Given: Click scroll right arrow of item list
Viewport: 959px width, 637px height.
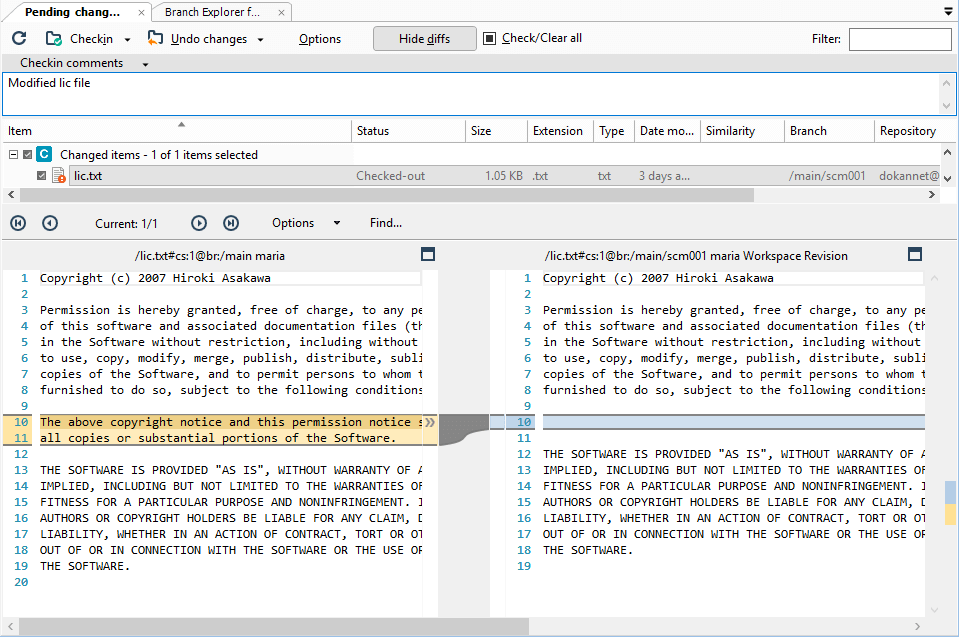Looking at the screenshot, I should (931, 194).
